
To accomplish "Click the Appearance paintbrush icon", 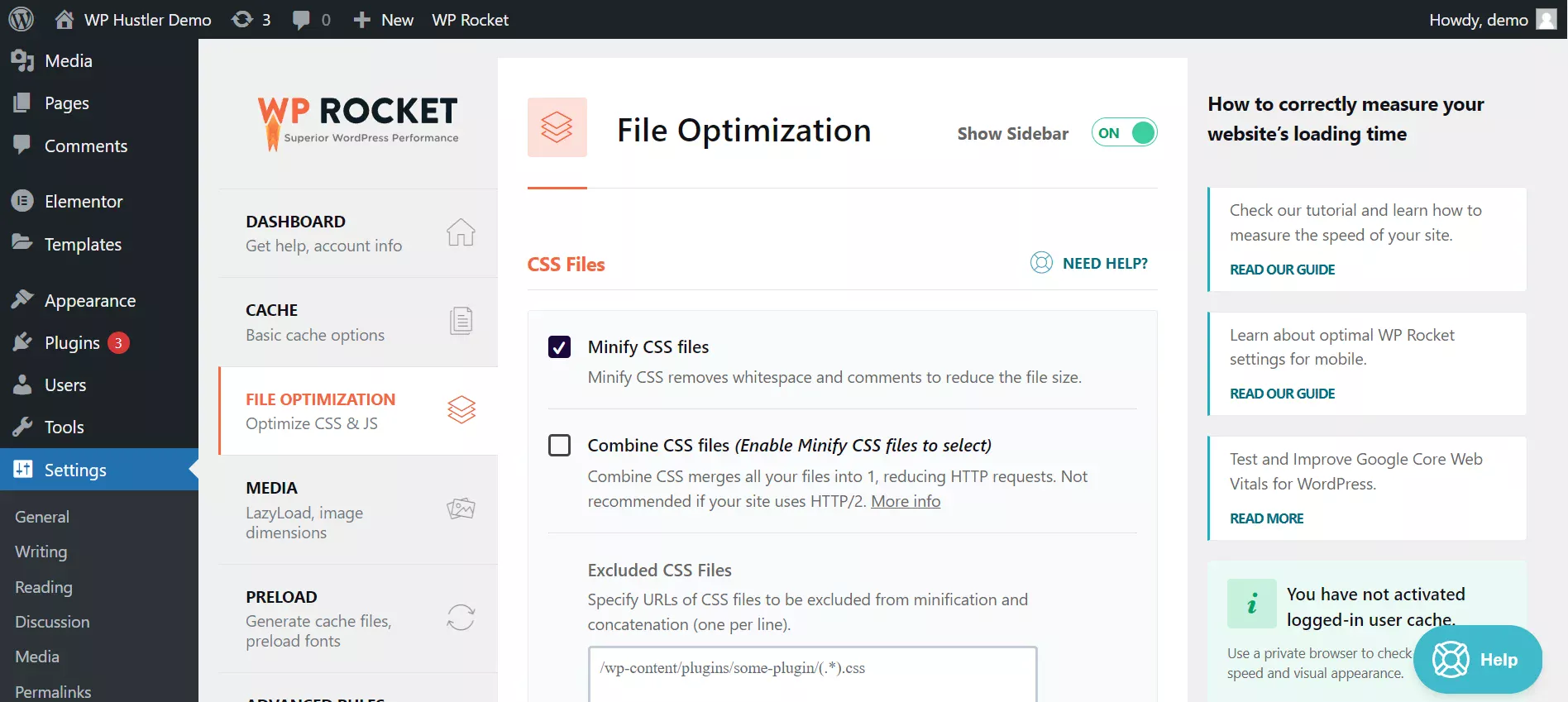I will [22, 299].
